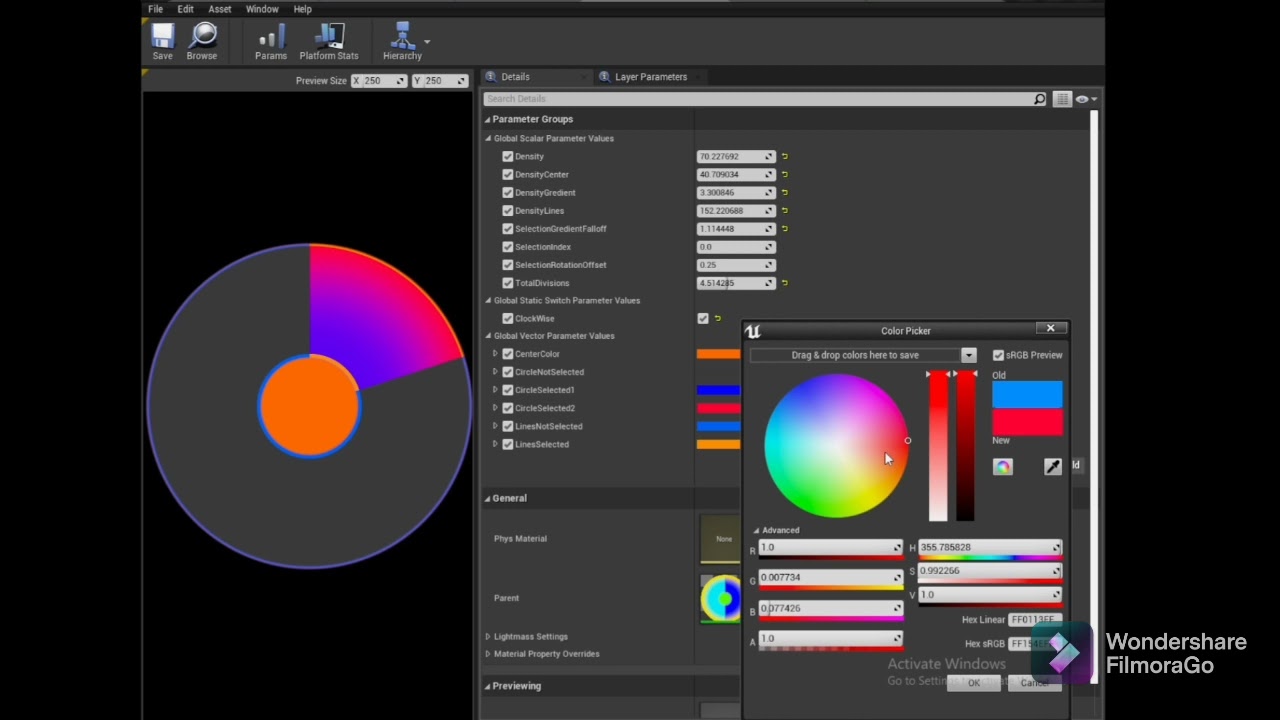Image resolution: width=1280 pixels, height=720 pixels.
Task: Toggle the ClockWise switch value checkbox
Action: coord(703,318)
